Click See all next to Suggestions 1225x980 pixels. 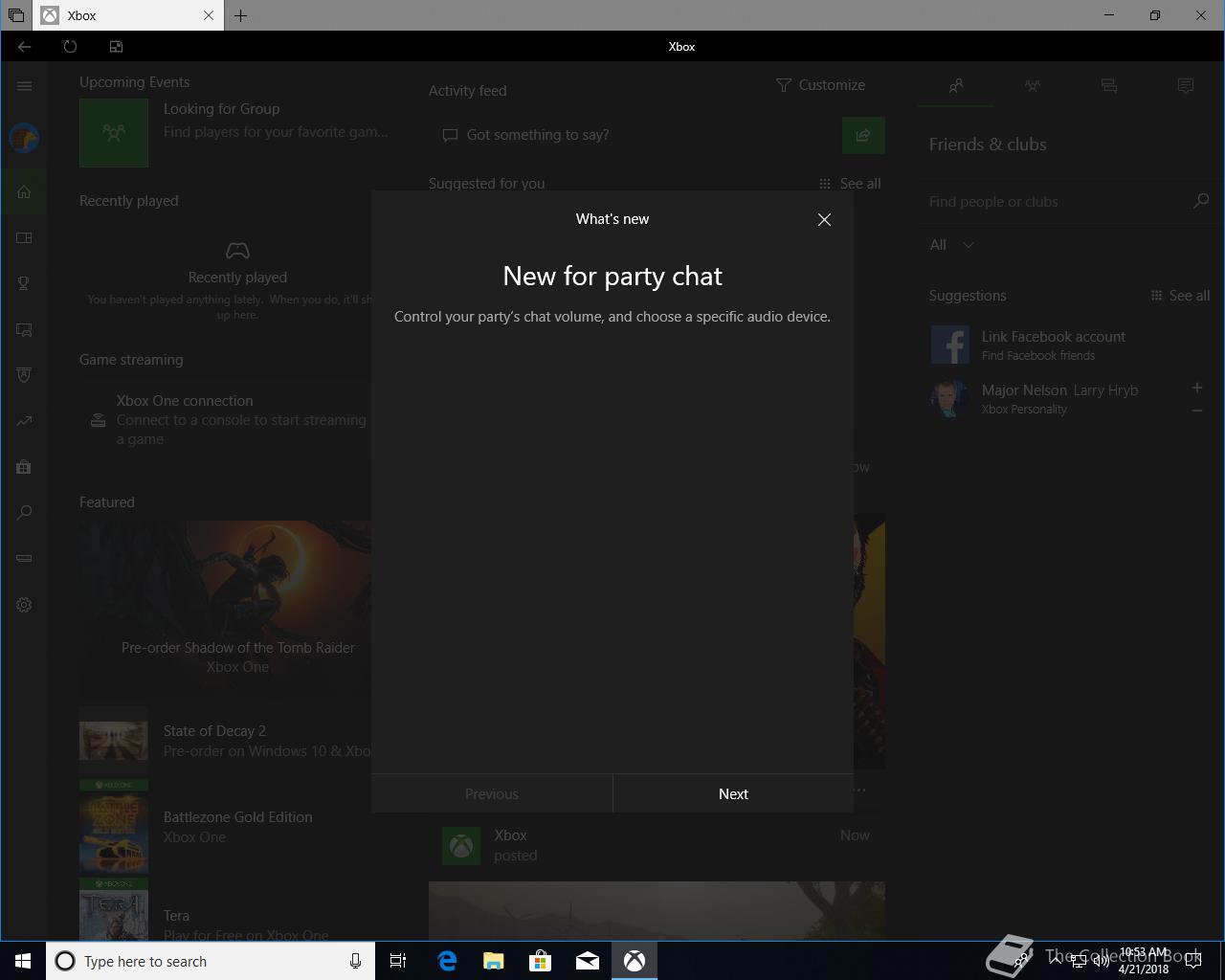[1180, 296]
